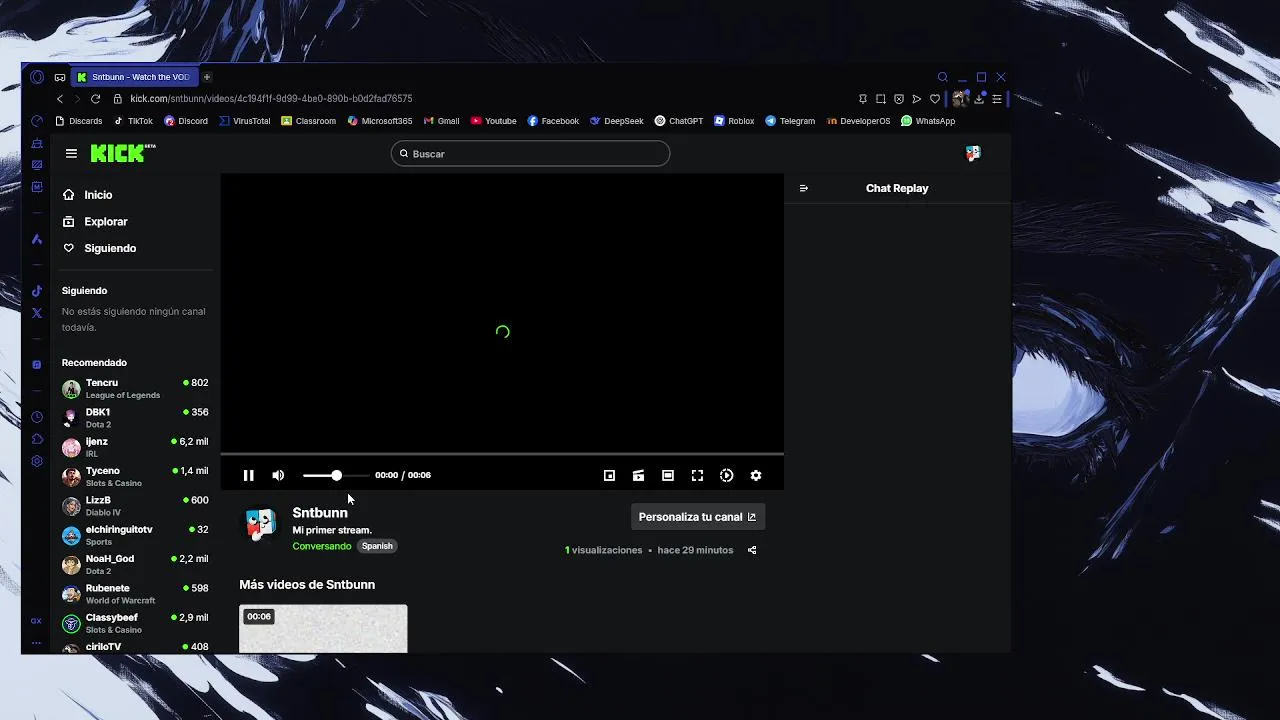Open recommended channel ijenz
The height and width of the screenshot is (720, 1280).
click(135, 447)
